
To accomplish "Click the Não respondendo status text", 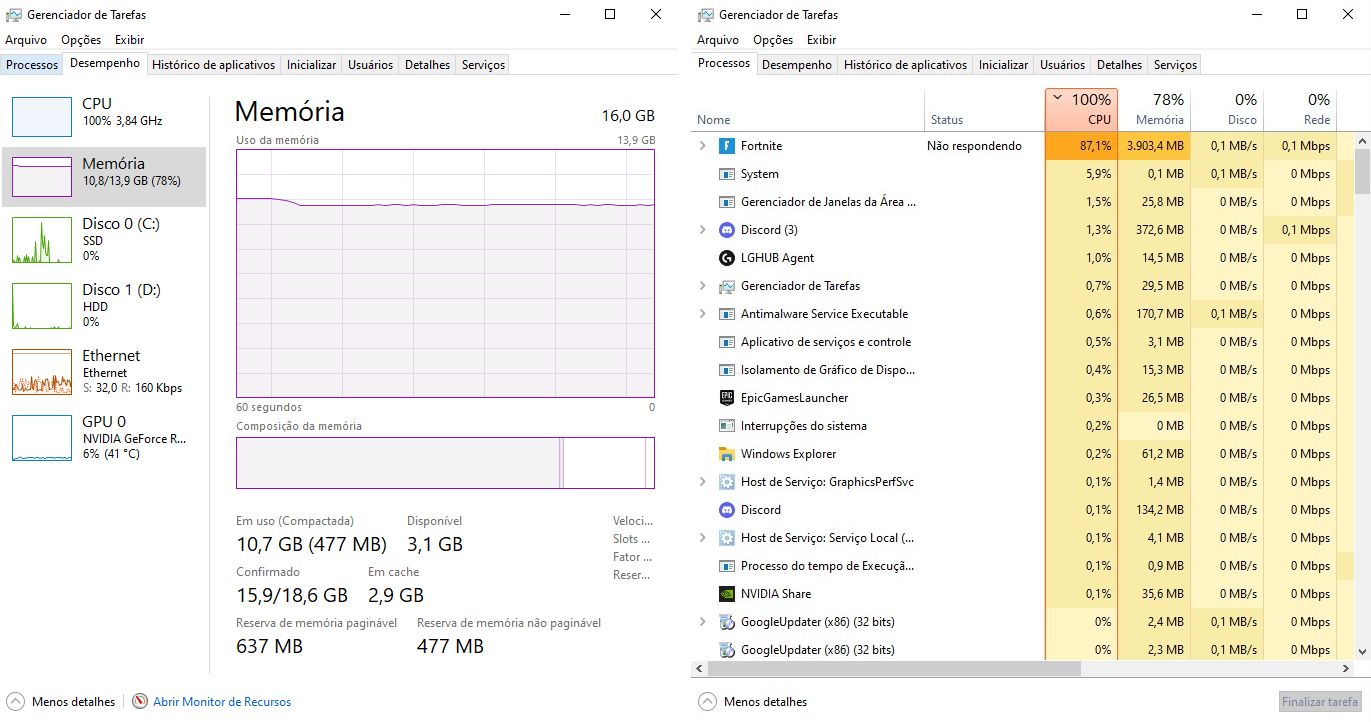I will (x=974, y=146).
